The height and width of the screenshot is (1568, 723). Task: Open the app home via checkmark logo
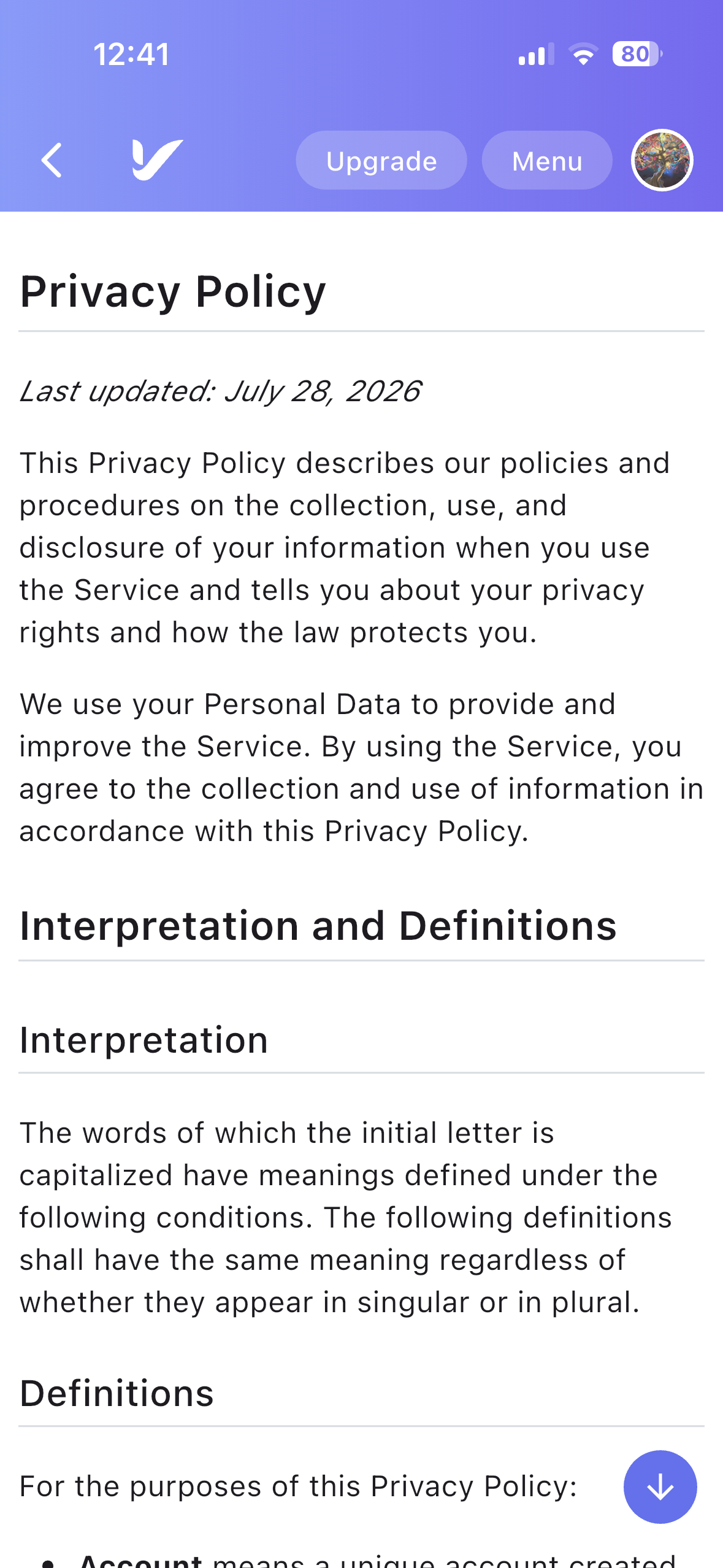158,160
